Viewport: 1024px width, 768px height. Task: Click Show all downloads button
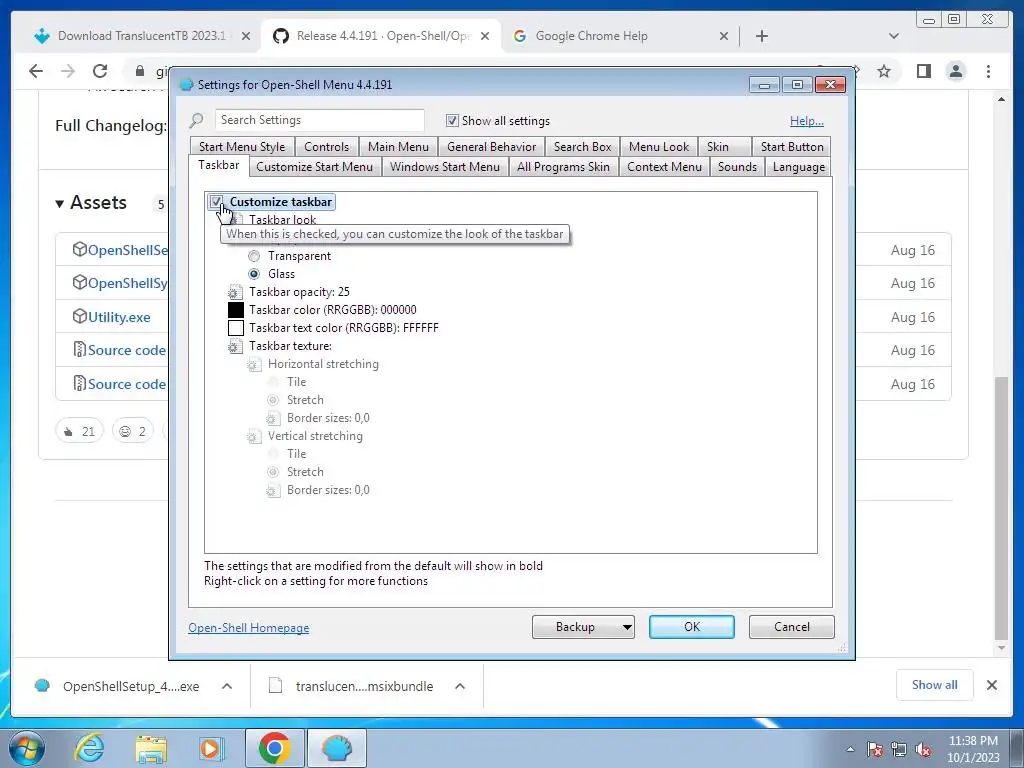935,685
